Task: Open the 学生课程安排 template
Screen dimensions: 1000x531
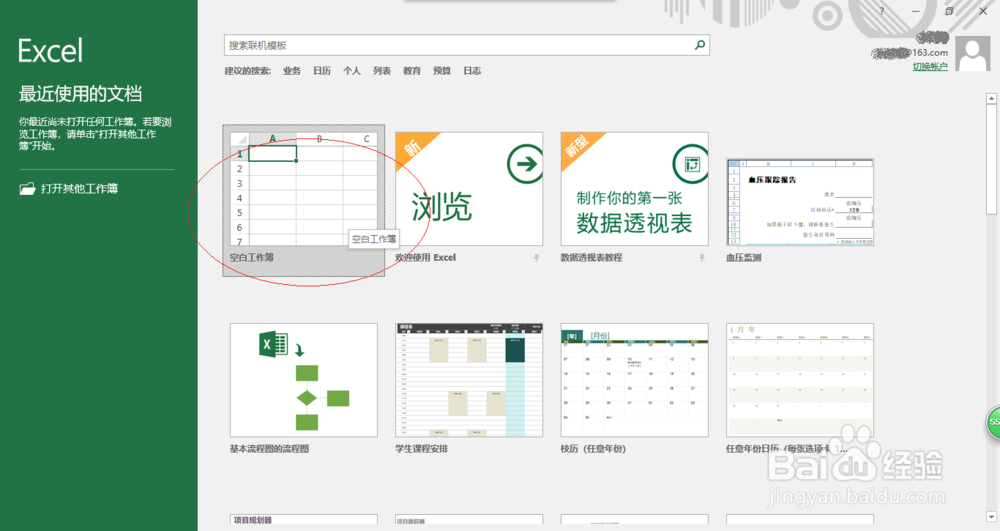Action: tap(469, 380)
